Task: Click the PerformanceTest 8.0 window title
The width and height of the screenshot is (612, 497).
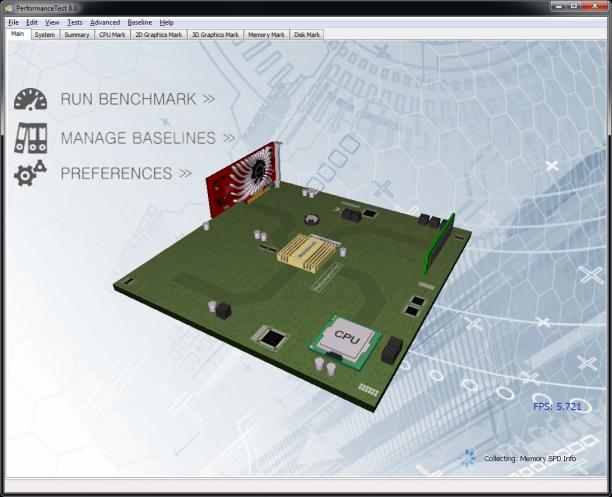Action: [x=47, y=8]
